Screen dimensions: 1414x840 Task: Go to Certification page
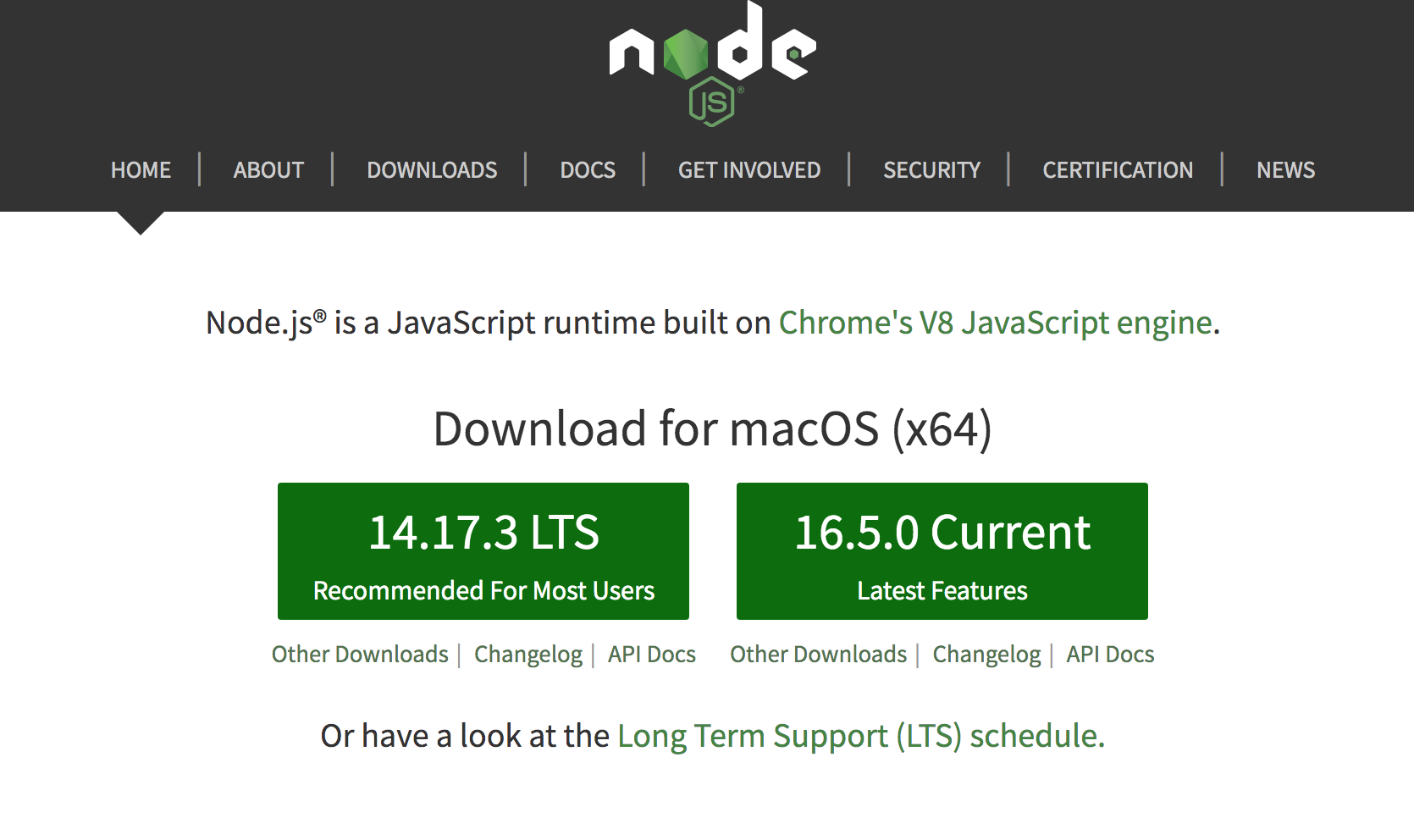coord(1118,170)
